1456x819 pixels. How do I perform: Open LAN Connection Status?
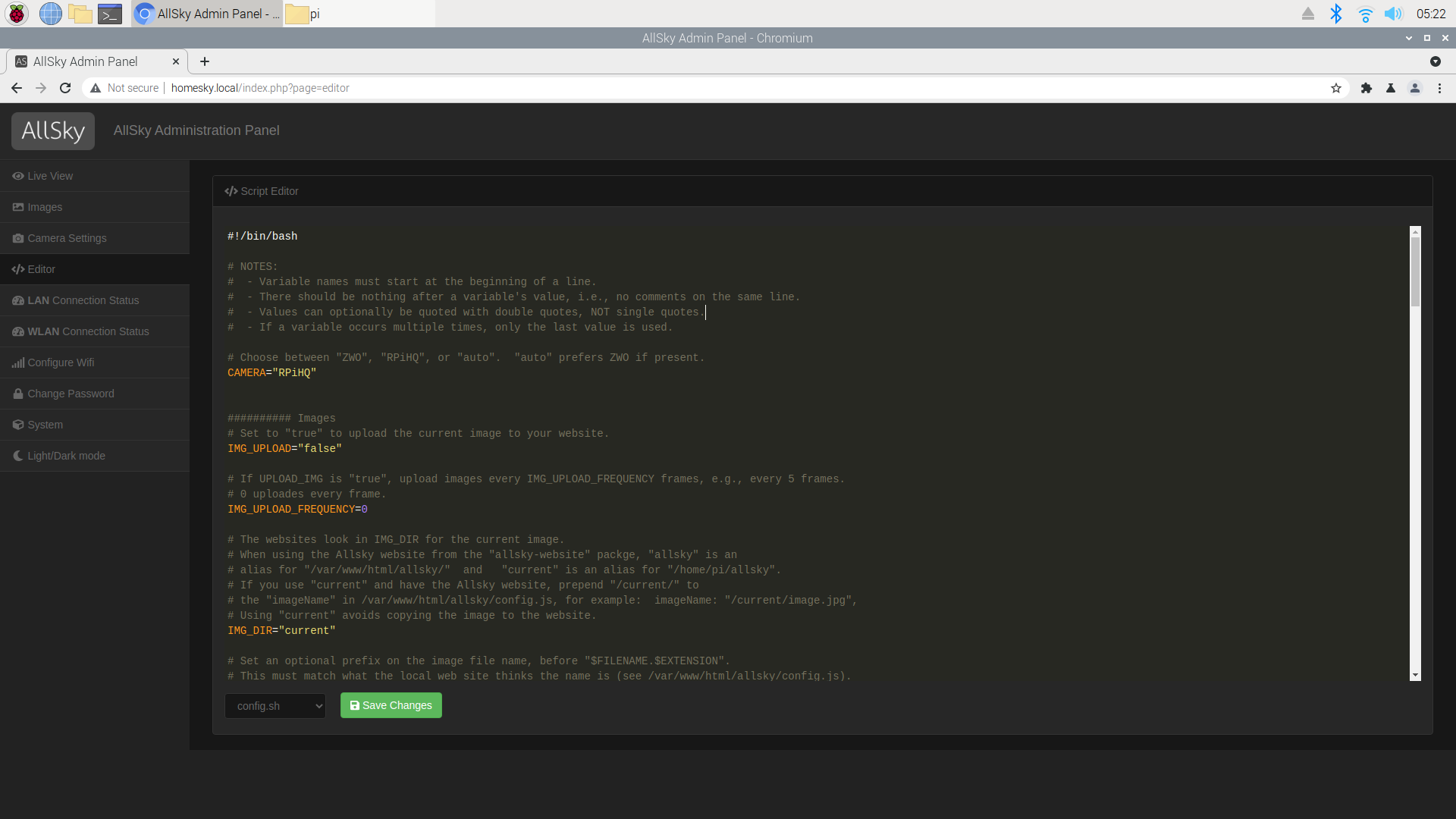pos(95,300)
